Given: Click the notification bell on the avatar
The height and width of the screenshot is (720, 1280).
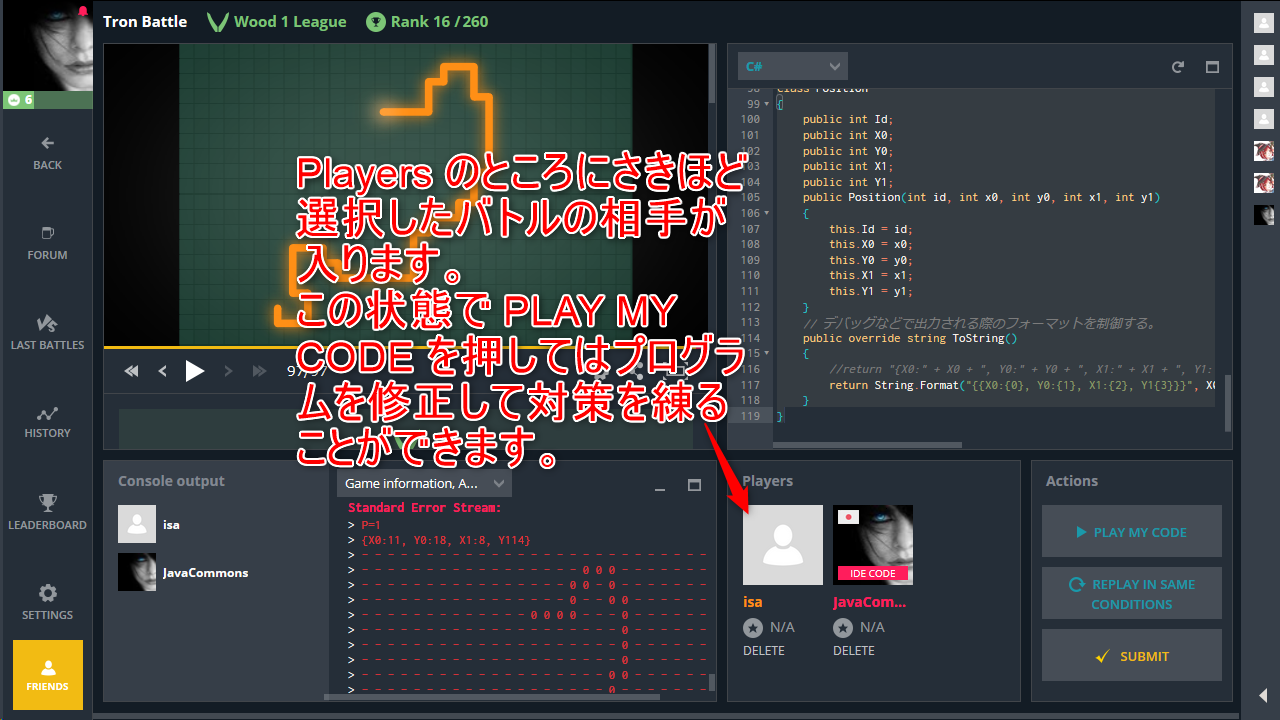Looking at the screenshot, I should point(83,10).
